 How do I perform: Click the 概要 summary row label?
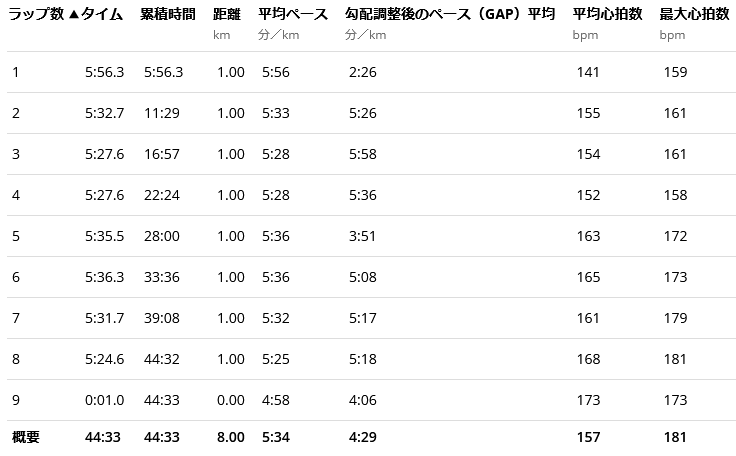(25, 437)
